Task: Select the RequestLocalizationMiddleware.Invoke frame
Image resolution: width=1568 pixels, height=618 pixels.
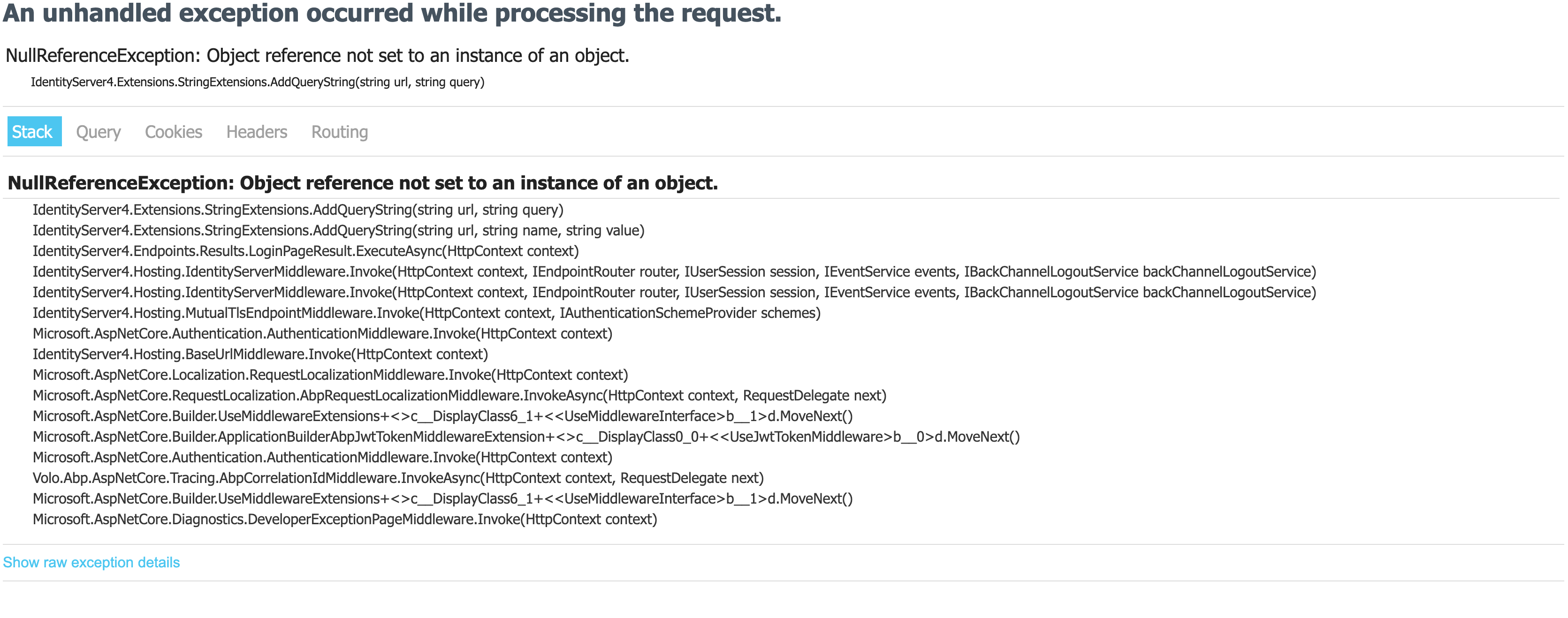Action: click(330, 375)
